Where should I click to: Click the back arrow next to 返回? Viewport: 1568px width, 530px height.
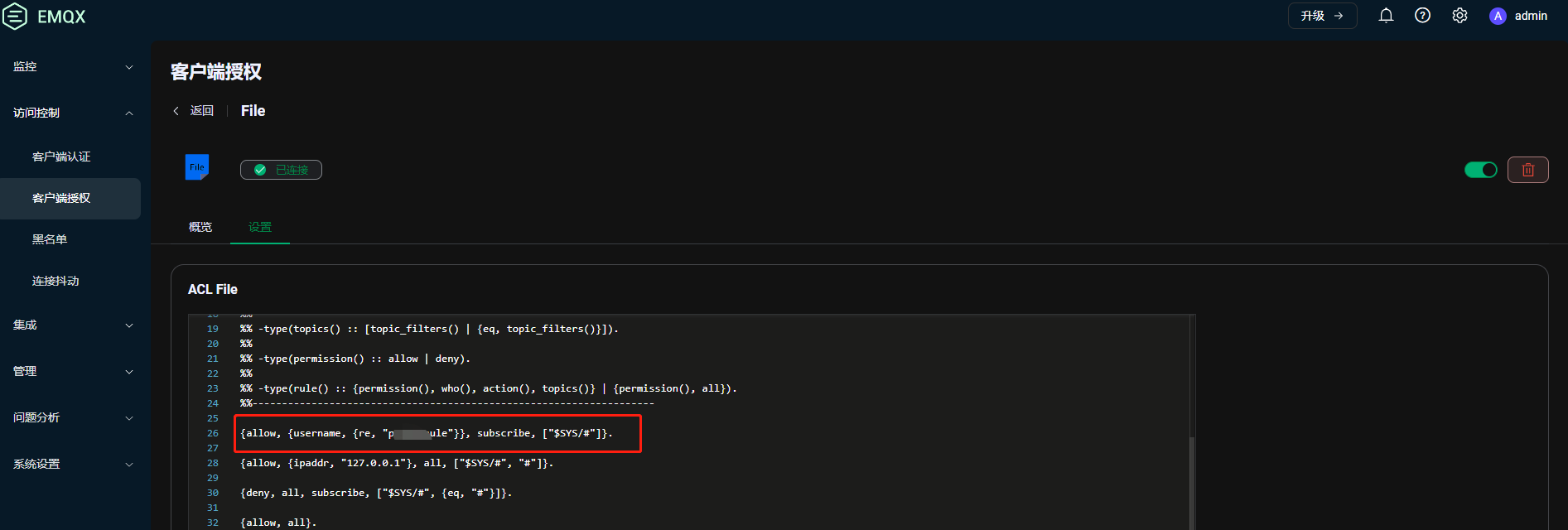point(176,110)
